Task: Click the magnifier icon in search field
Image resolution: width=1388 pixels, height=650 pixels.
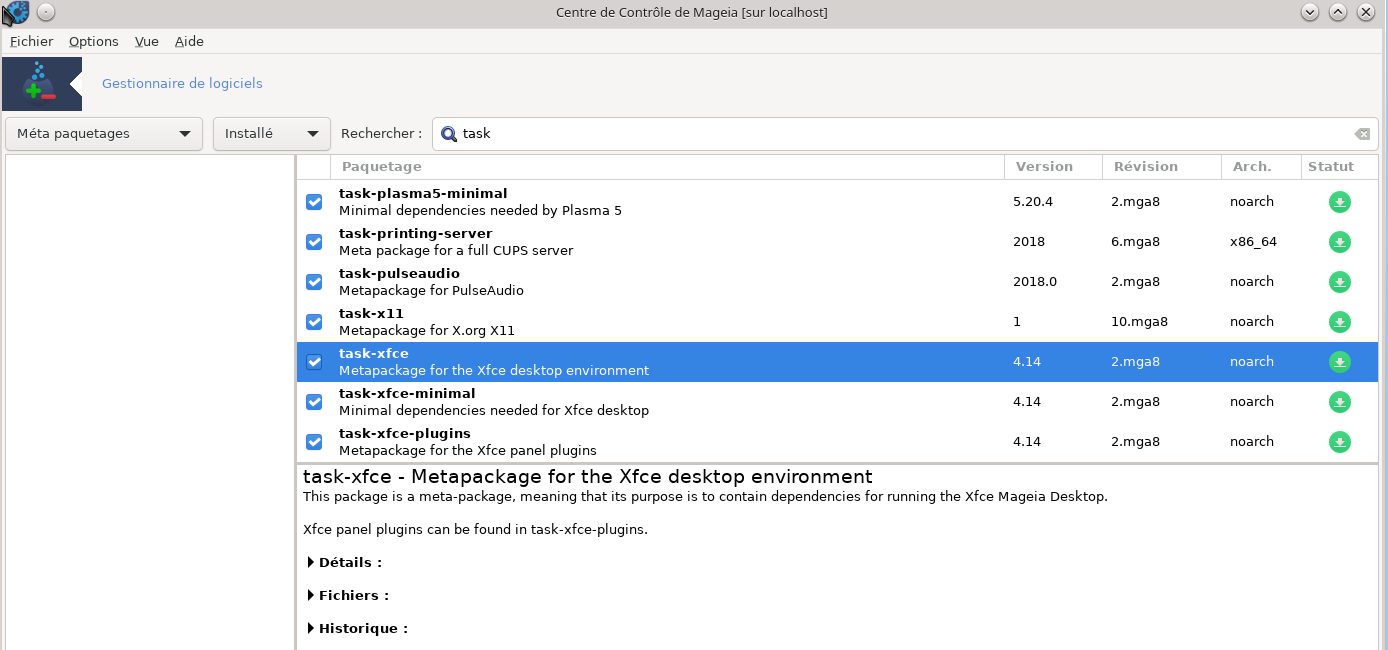Action: [449, 134]
